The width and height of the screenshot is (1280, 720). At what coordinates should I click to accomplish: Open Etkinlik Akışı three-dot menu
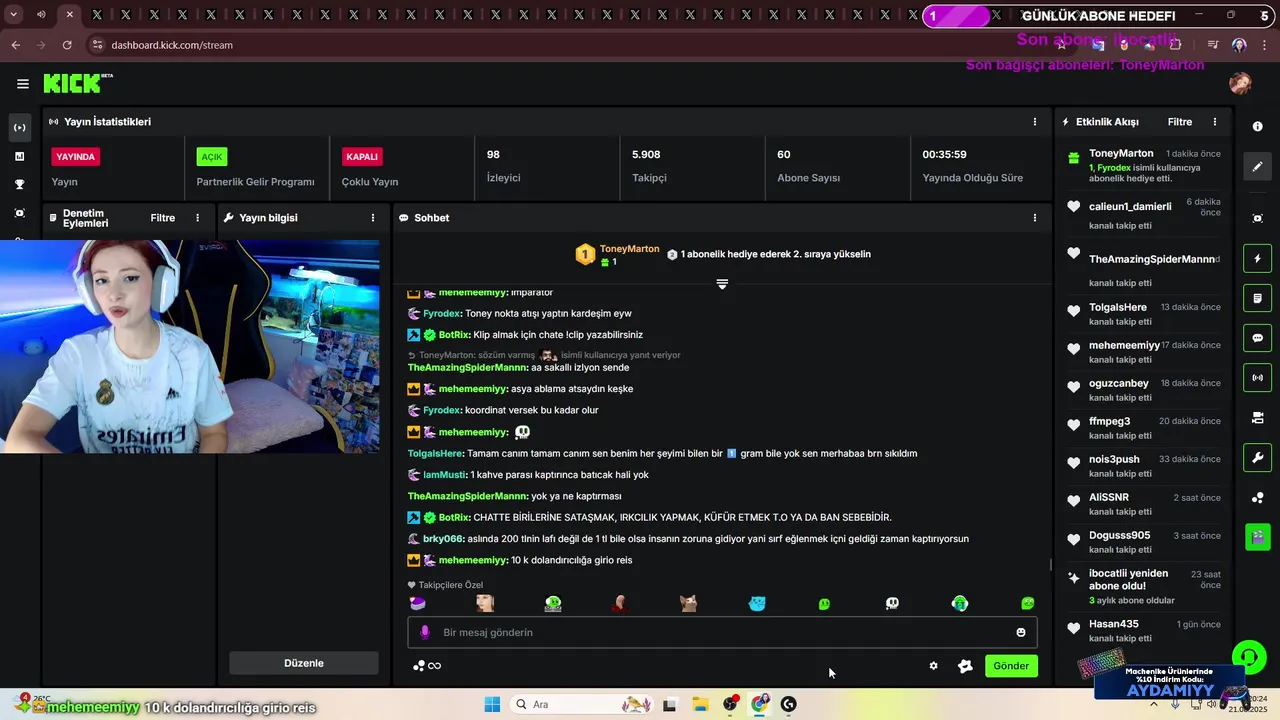click(x=1215, y=122)
